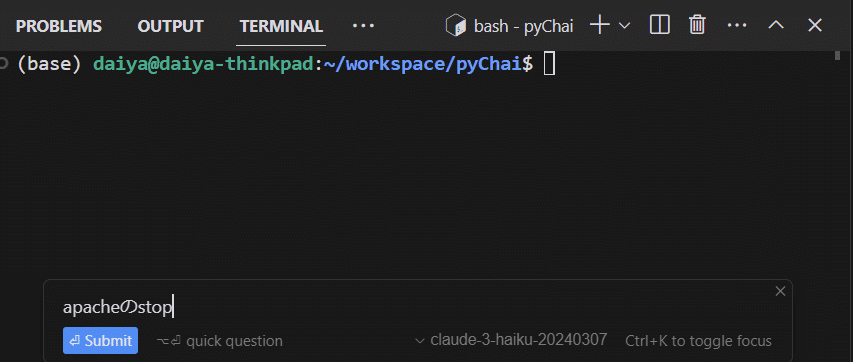Click the command decoration circle beside the prompt

click(4, 64)
